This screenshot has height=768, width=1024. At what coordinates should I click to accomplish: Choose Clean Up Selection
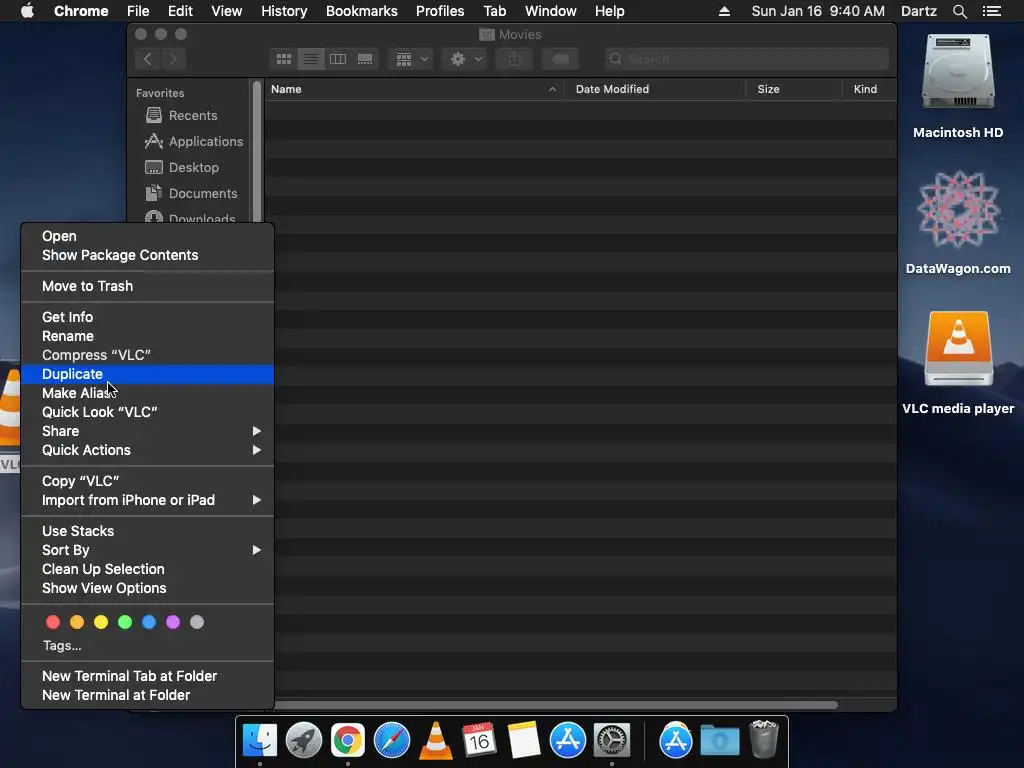point(148,569)
